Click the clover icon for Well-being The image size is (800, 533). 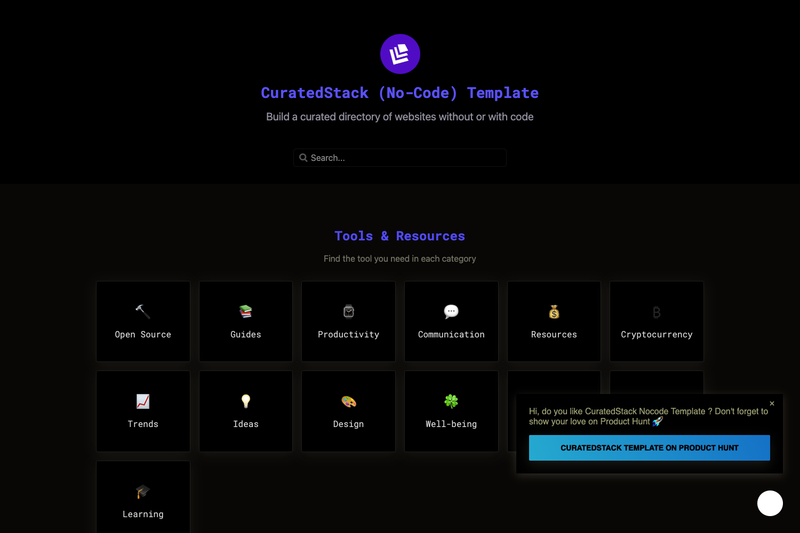(x=451, y=401)
